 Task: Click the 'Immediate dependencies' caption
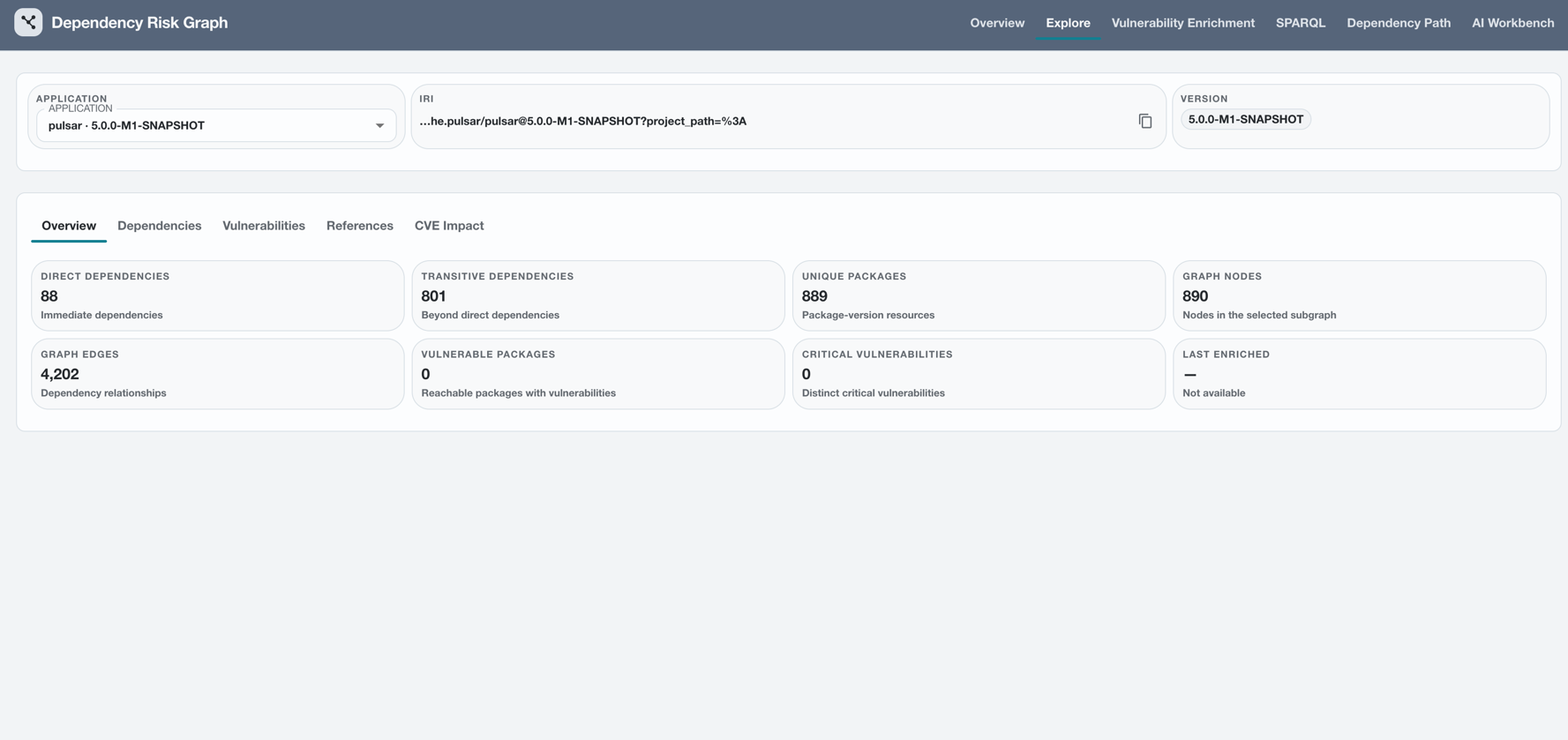tap(101, 315)
